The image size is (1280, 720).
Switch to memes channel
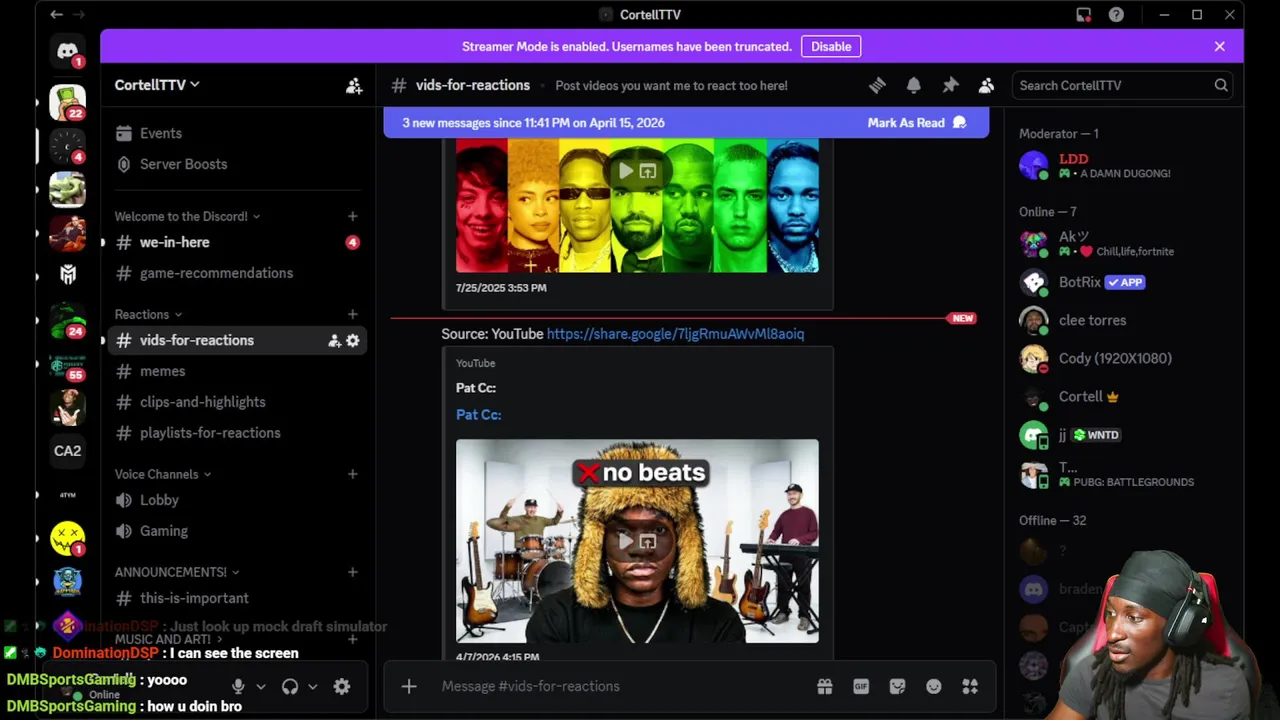pos(236,371)
